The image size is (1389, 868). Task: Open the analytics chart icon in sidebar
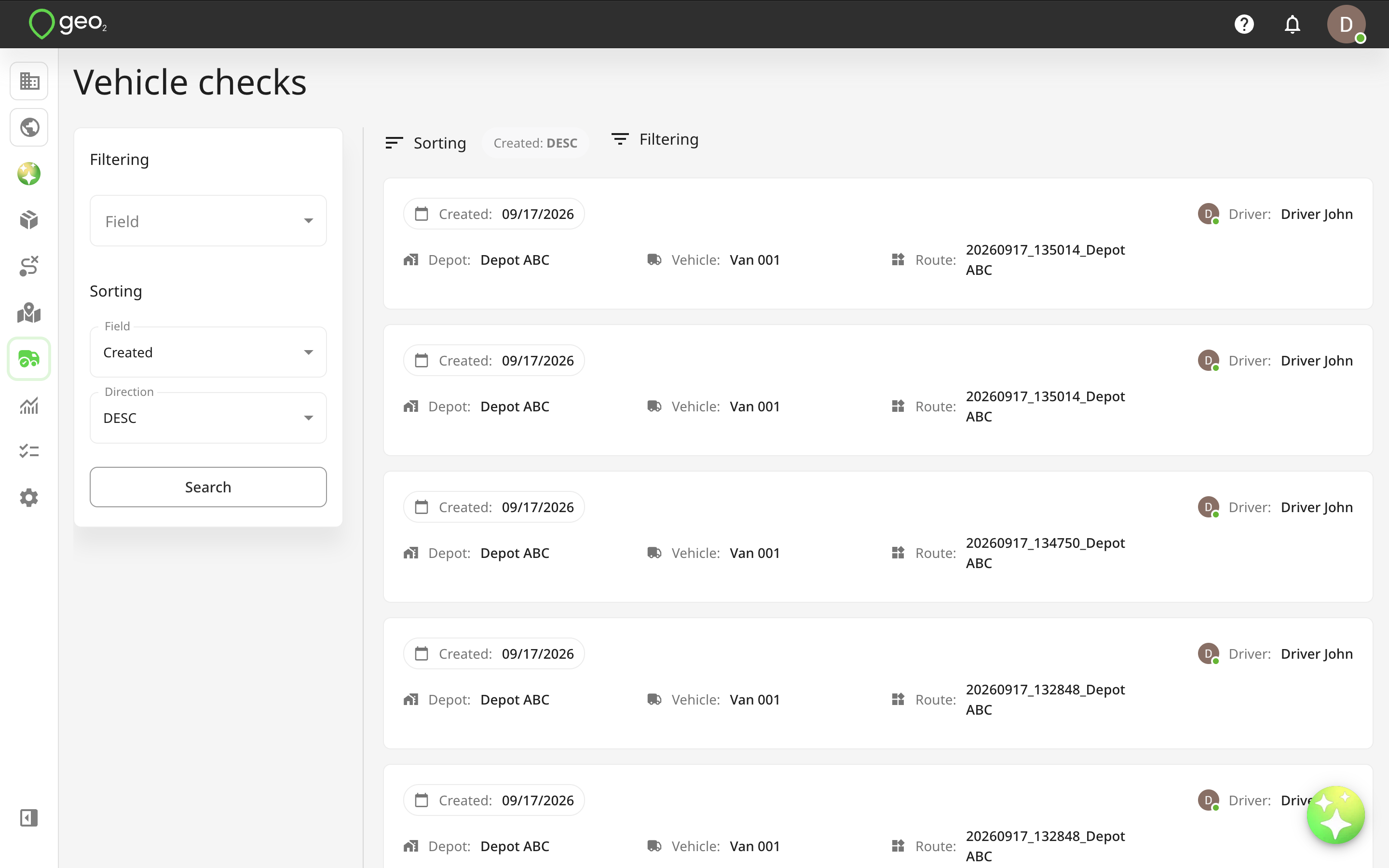click(x=29, y=405)
